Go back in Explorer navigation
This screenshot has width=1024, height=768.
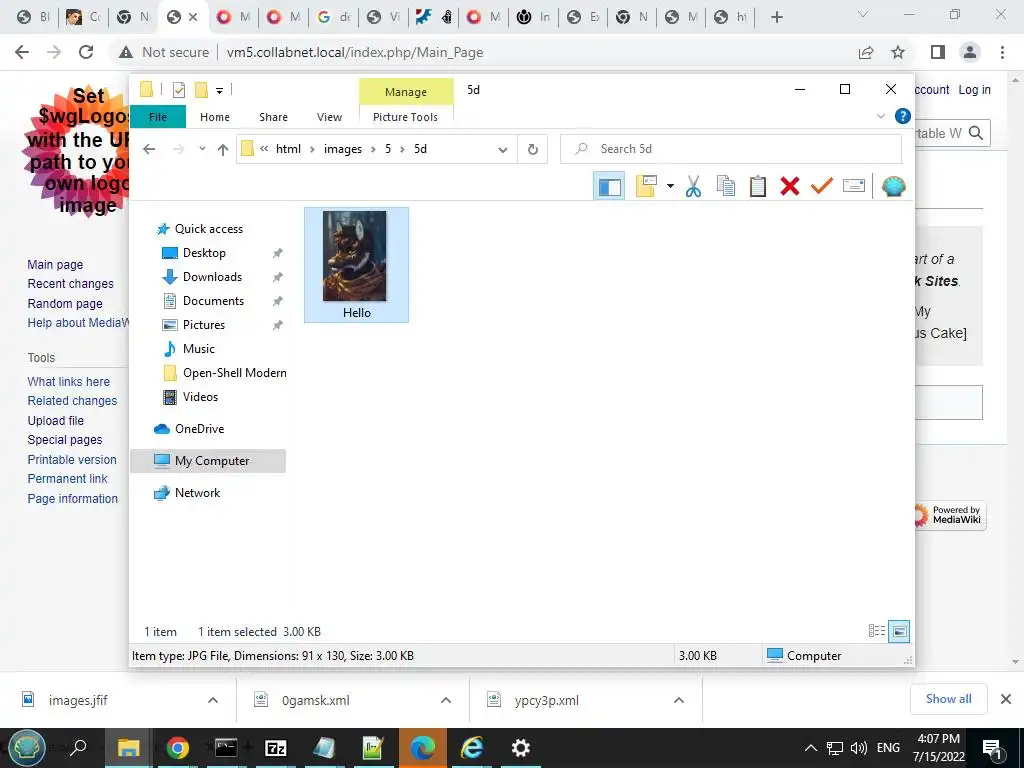149,150
